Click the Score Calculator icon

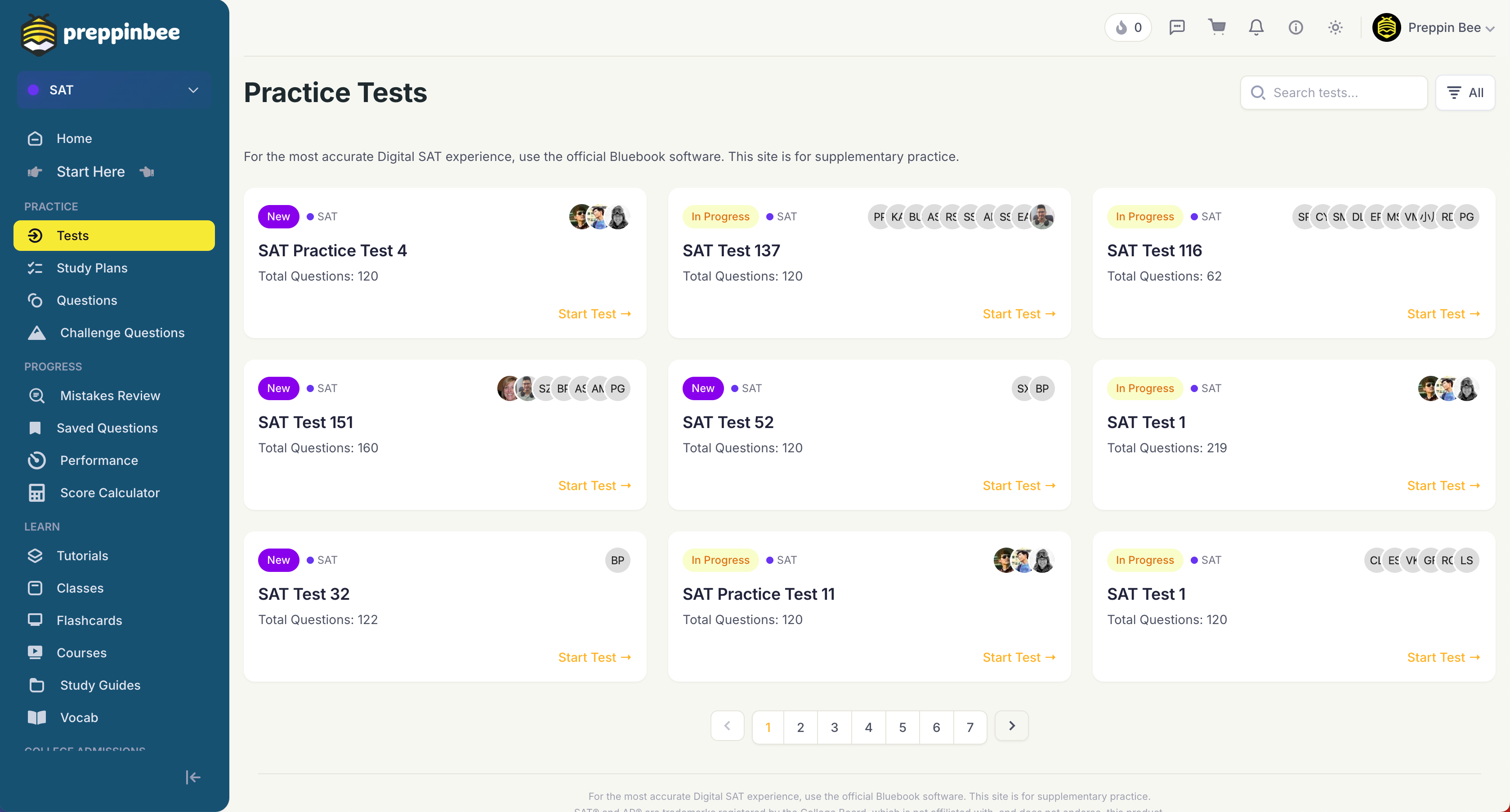click(x=36, y=492)
